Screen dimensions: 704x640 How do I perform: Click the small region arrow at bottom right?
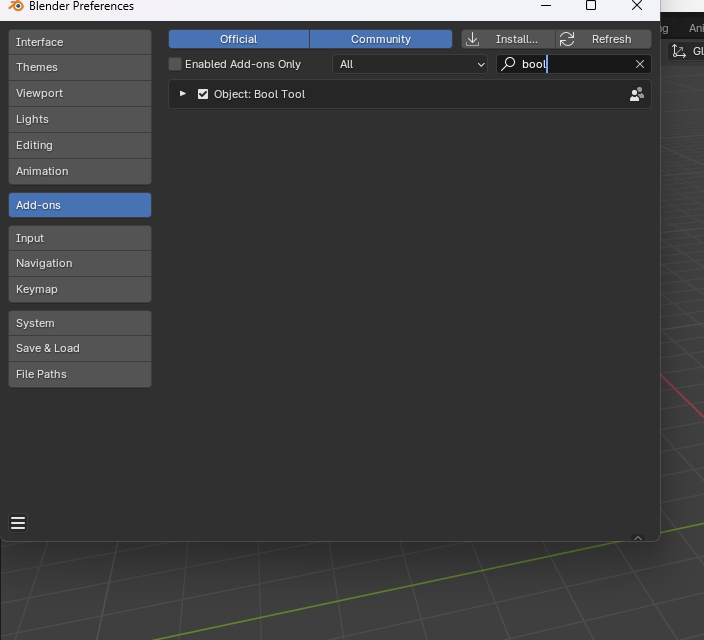(x=638, y=538)
